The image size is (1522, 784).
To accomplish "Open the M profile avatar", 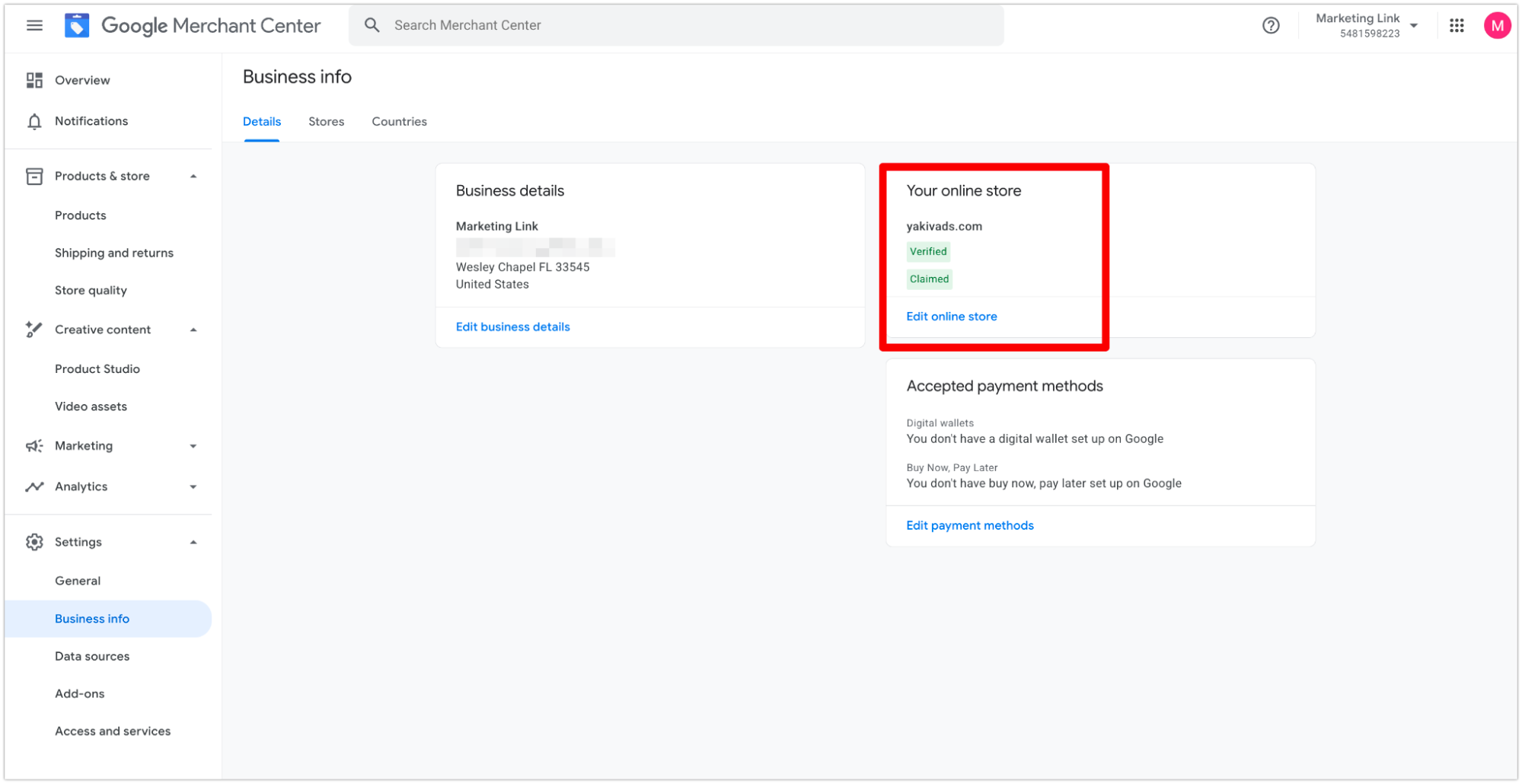I will (1497, 25).
